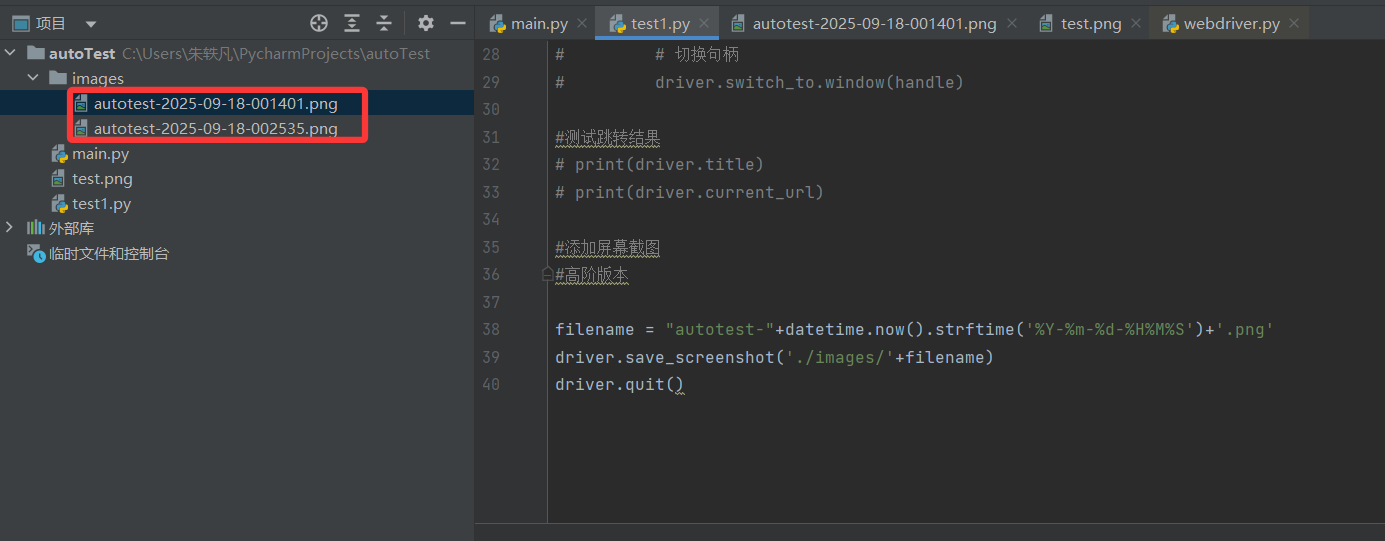Select autotest-2025-09-18-001401.png in project tree

[215, 103]
